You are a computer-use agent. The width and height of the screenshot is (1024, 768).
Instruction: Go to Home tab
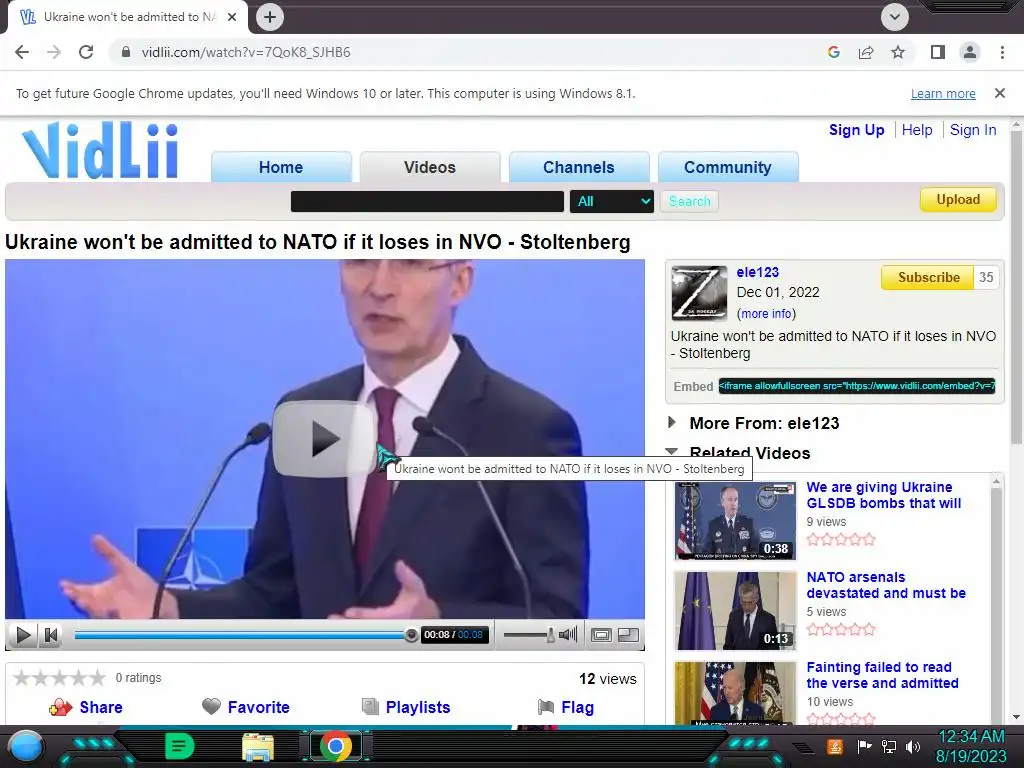[281, 167]
